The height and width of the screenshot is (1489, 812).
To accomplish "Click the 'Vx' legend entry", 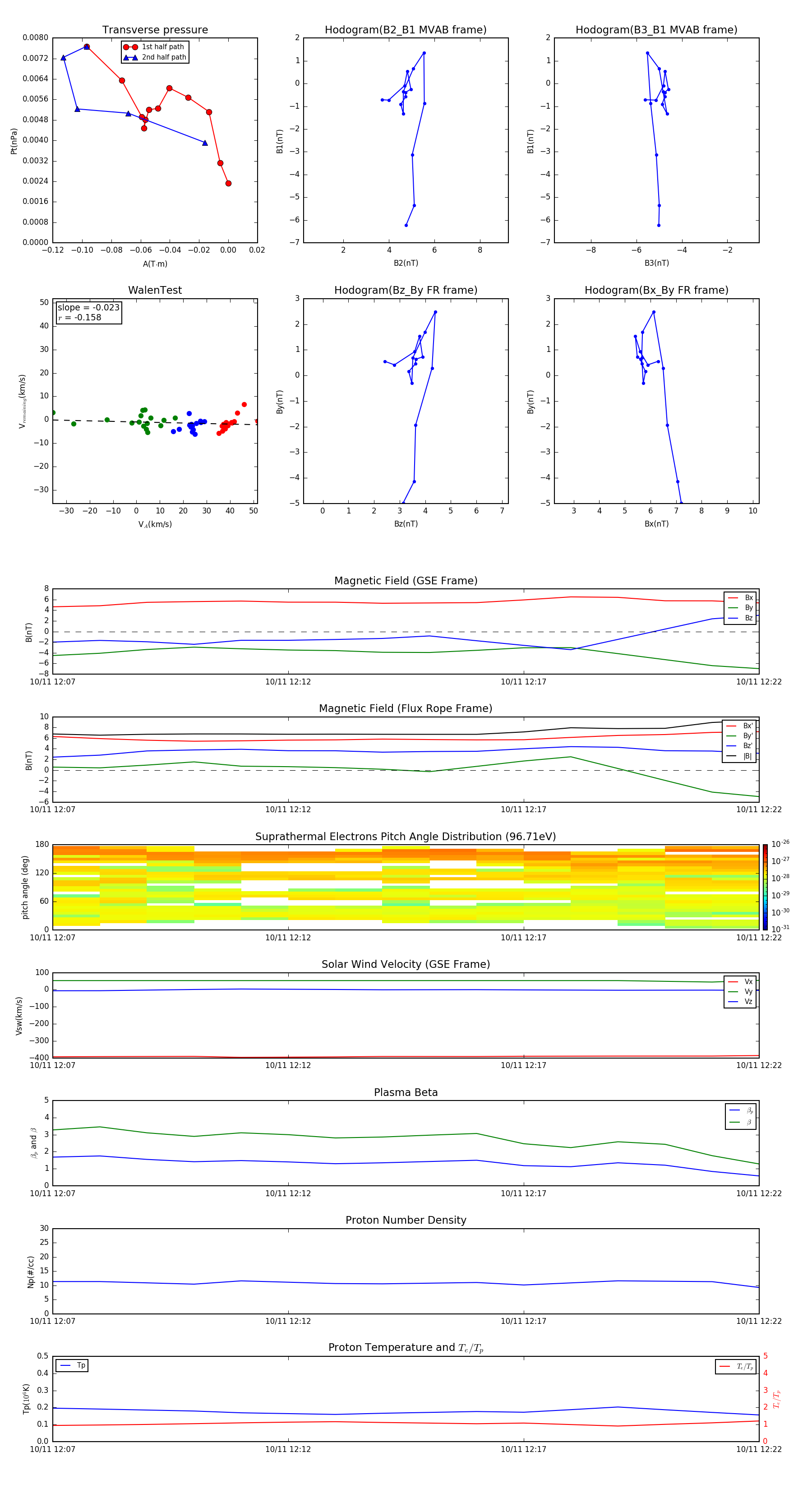I will click(x=740, y=981).
